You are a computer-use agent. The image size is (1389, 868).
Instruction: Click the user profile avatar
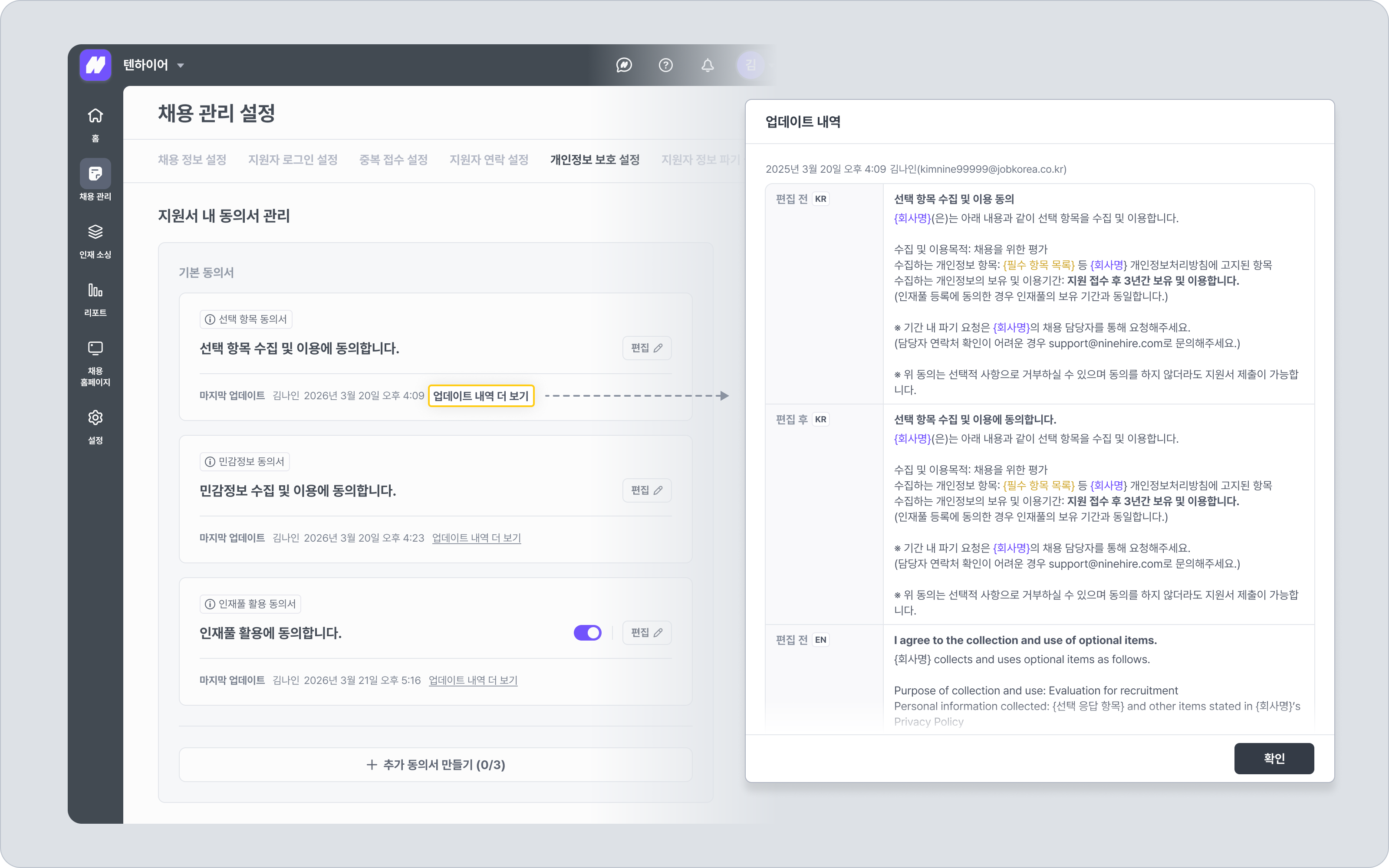tap(750, 65)
